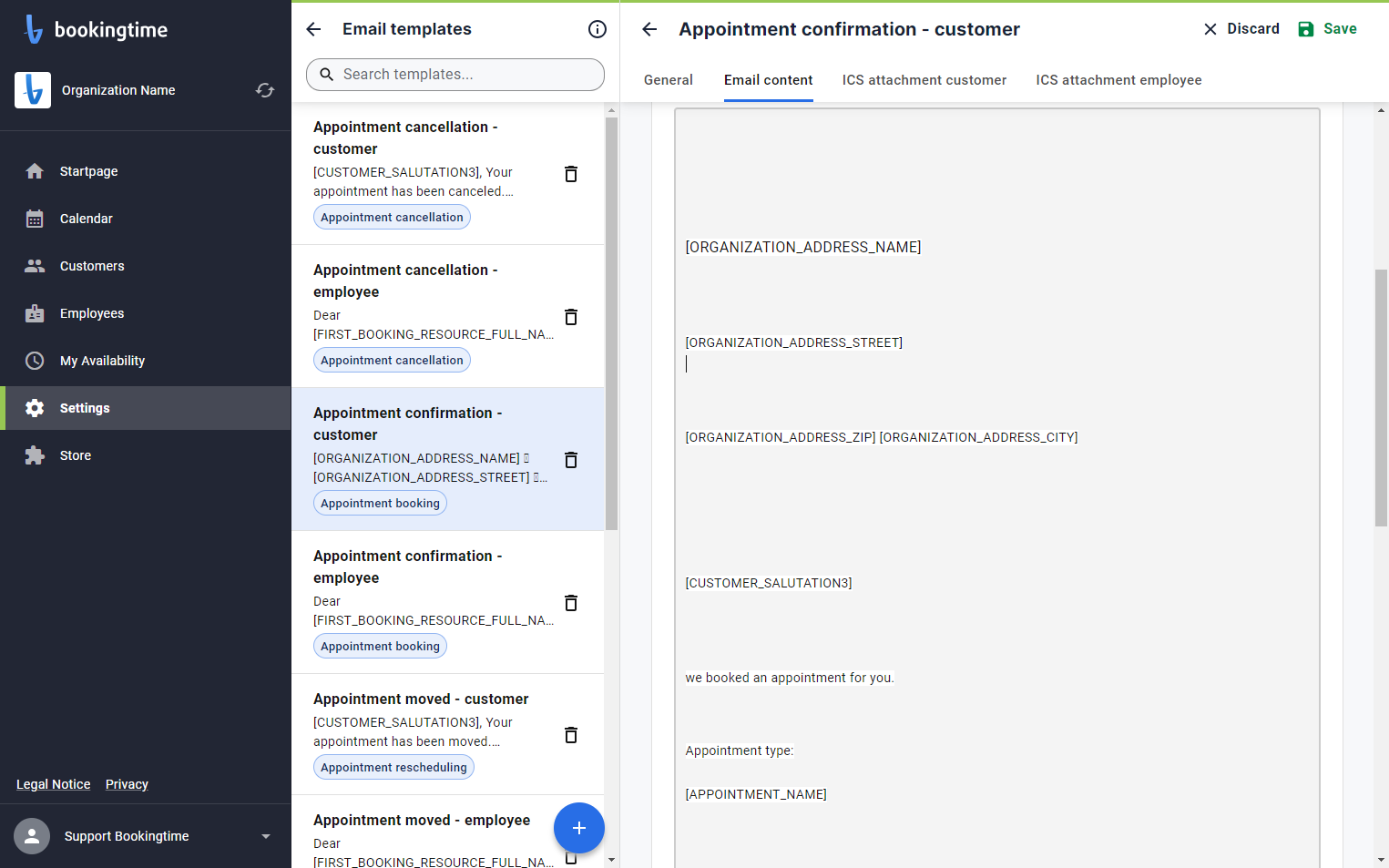
Task: Click Organization Name label
Action: [x=118, y=90]
